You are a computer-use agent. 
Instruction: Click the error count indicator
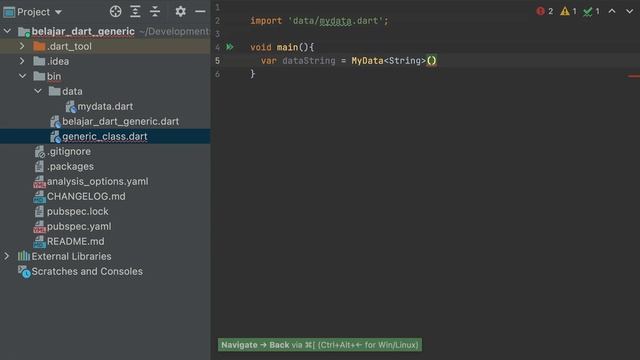click(545, 11)
